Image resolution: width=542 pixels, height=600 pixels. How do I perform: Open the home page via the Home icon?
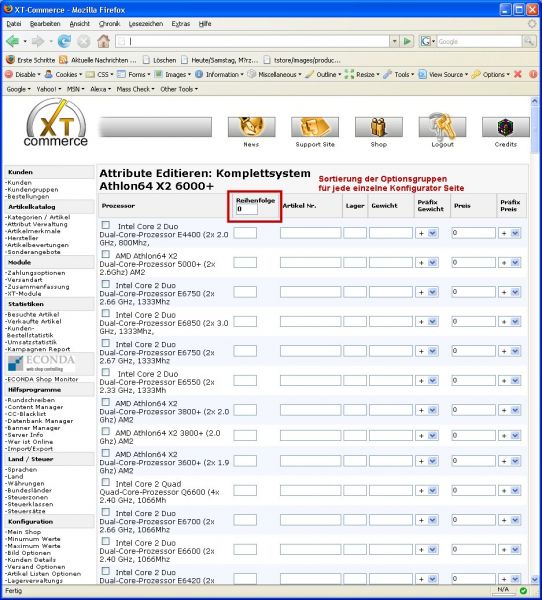coord(103,41)
